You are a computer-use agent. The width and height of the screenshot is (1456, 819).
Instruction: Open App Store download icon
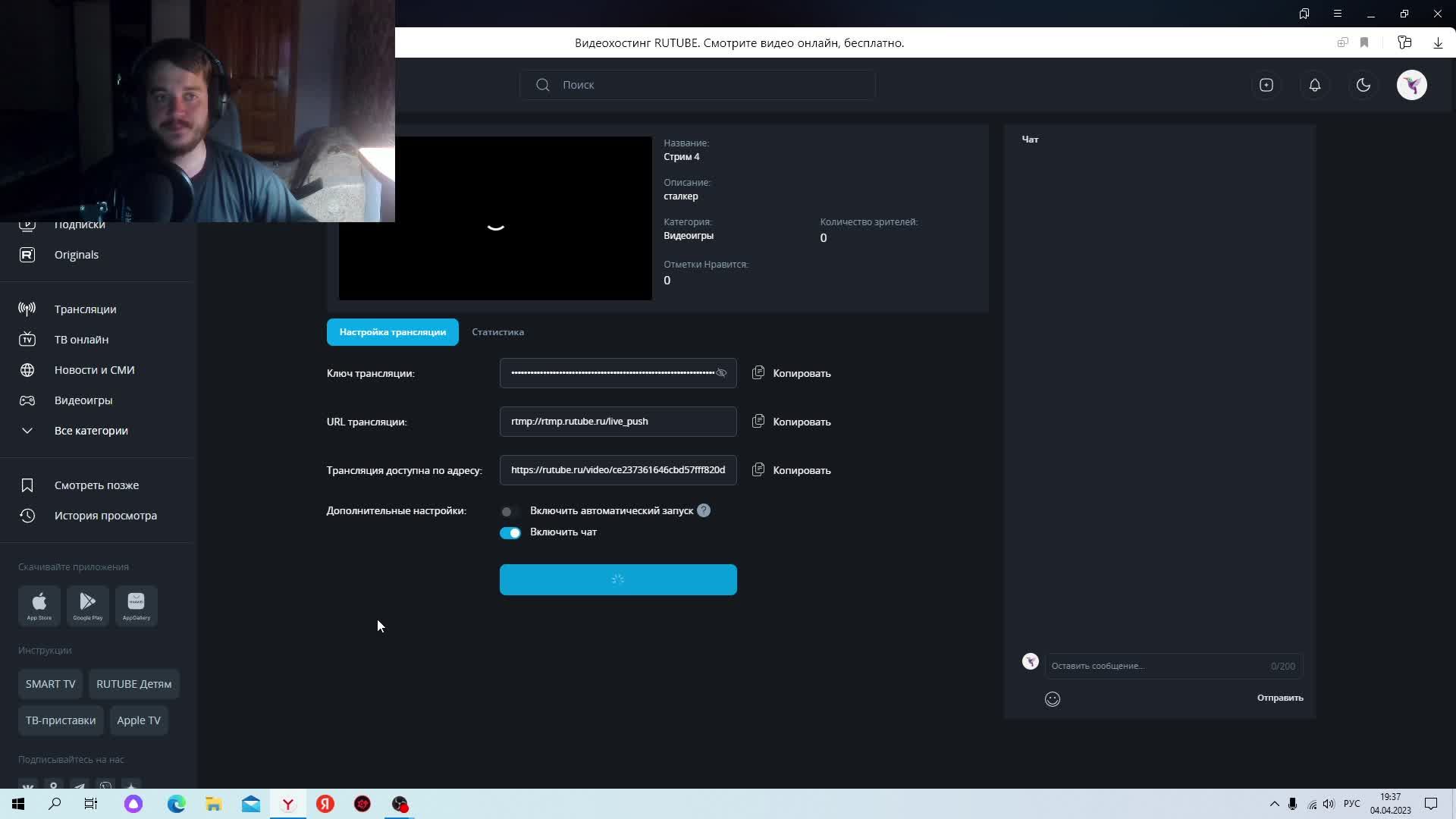coord(39,605)
